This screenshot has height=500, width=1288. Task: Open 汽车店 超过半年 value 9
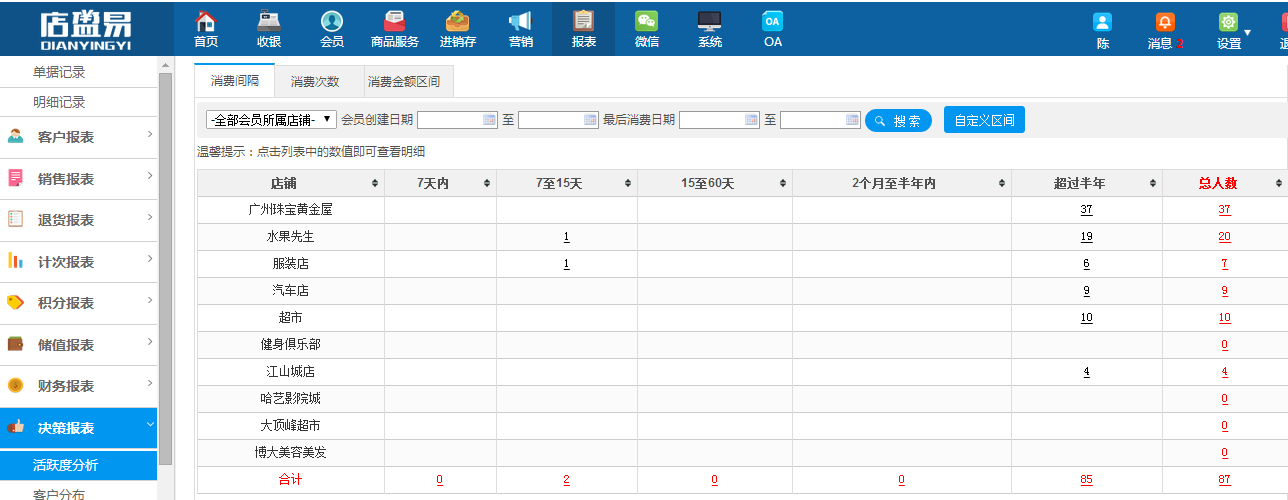point(1086,291)
